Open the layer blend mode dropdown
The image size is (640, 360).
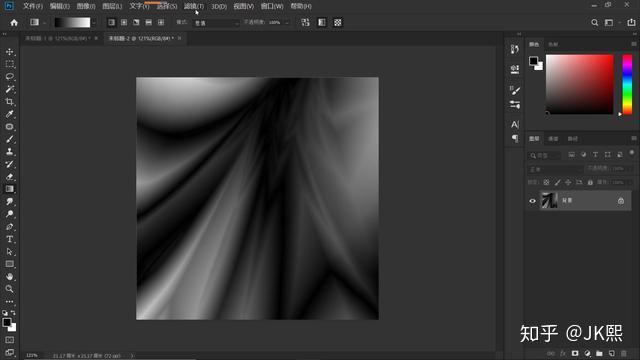555,169
